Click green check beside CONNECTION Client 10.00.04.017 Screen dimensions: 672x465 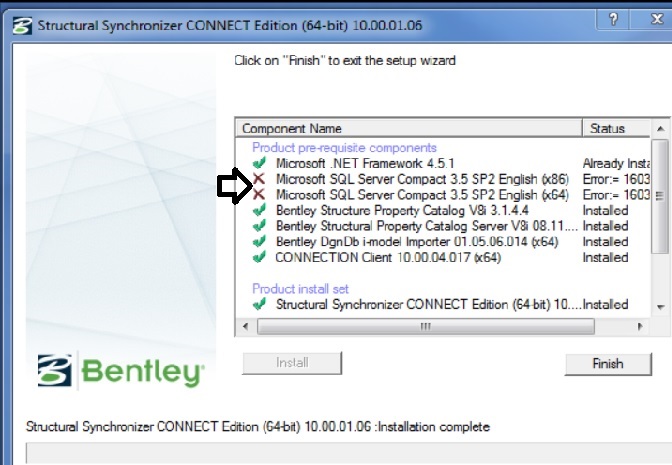tap(259, 257)
